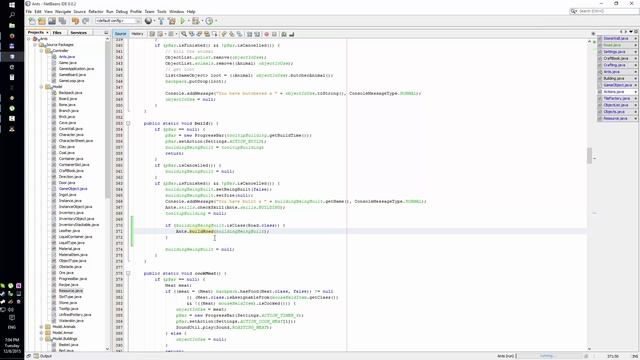Image resolution: width=640 pixels, height=360 pixels.
Task: Click the Comment lines editor icon
Action: pos(284,34)
